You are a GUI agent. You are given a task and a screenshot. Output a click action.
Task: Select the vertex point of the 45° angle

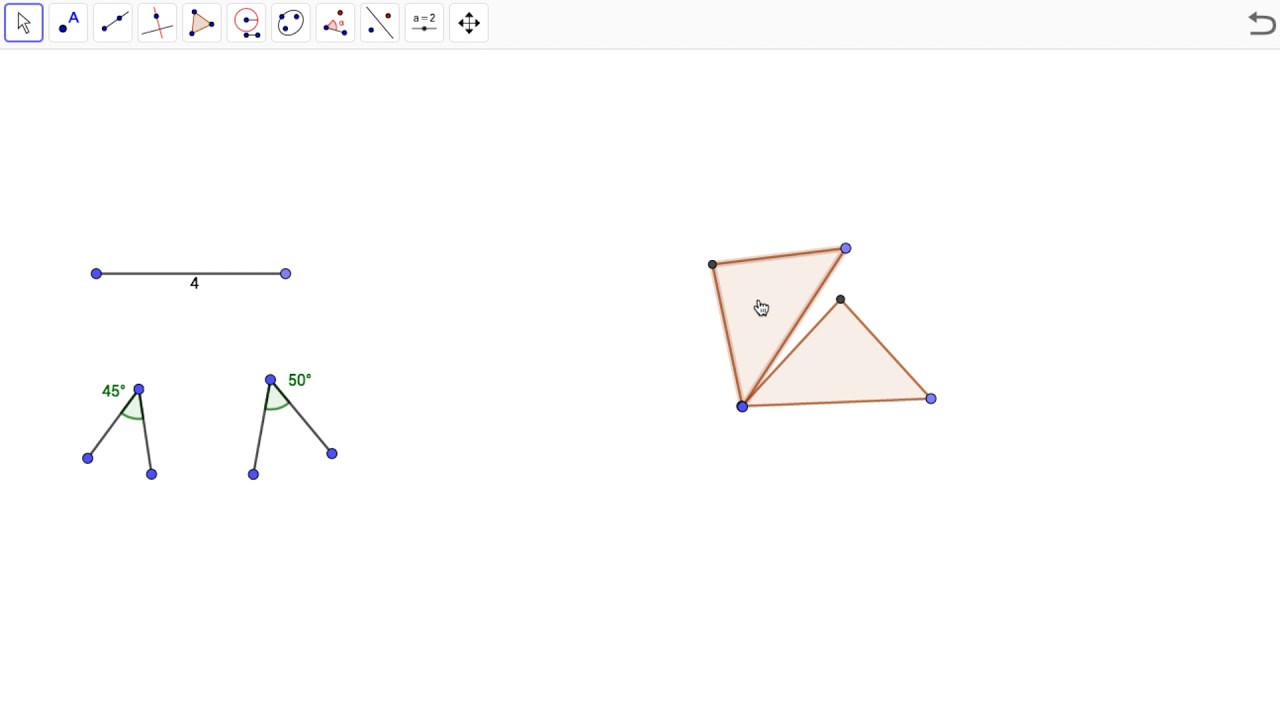click(x=139, y=389)
